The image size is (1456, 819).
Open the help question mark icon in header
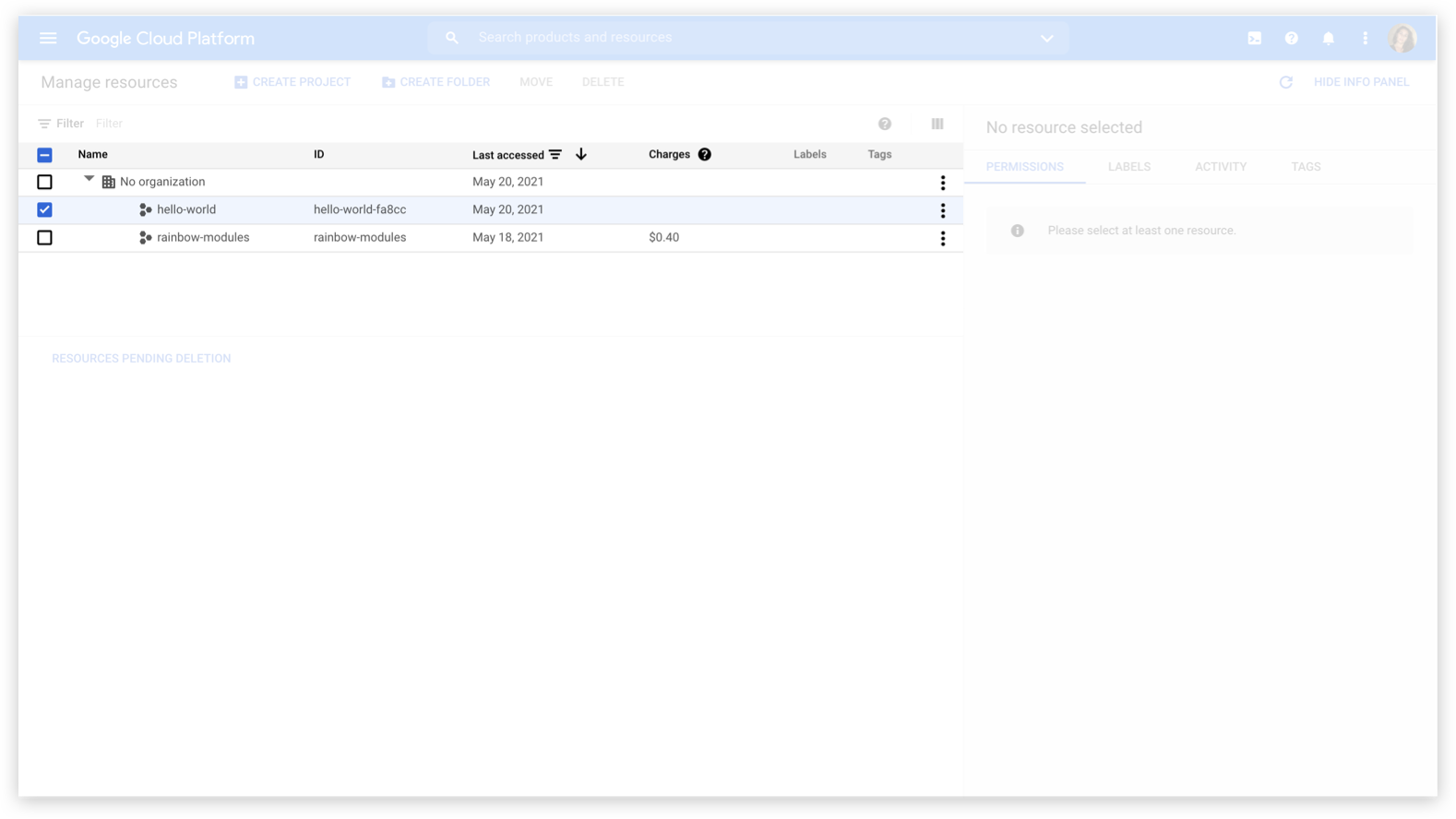point(1292,38)
